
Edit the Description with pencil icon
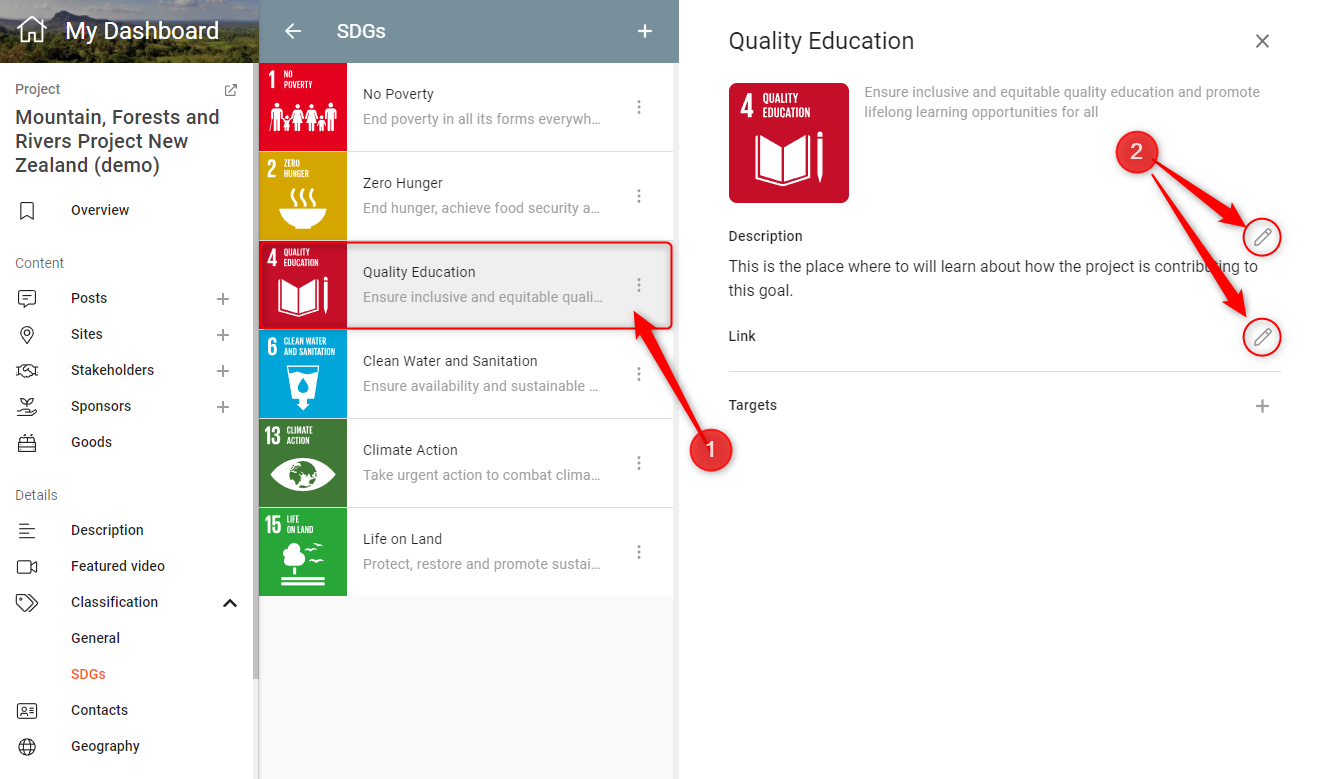tap(1262, 237)
